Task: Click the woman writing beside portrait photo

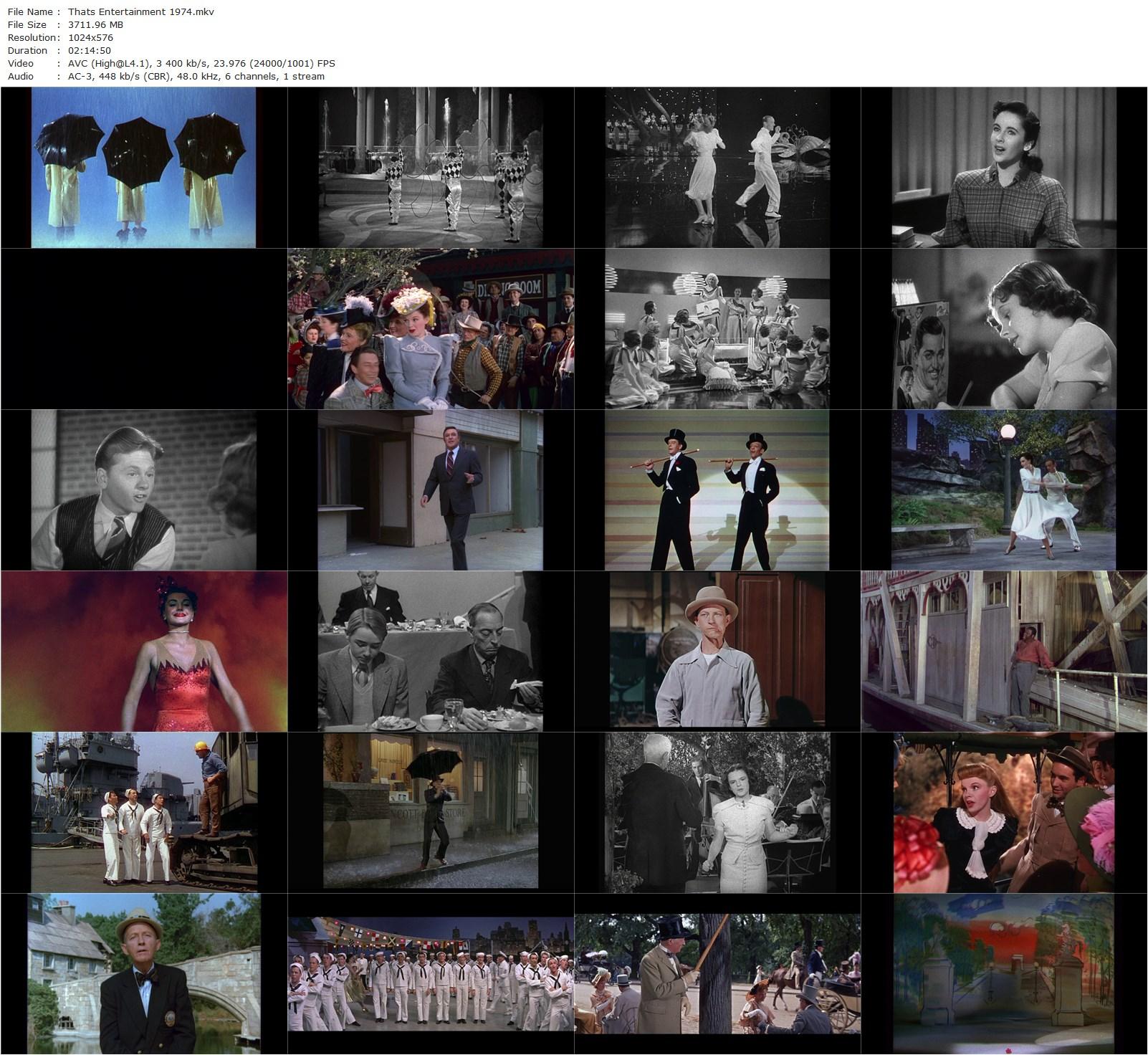Action: click(x=1004, y=329)
